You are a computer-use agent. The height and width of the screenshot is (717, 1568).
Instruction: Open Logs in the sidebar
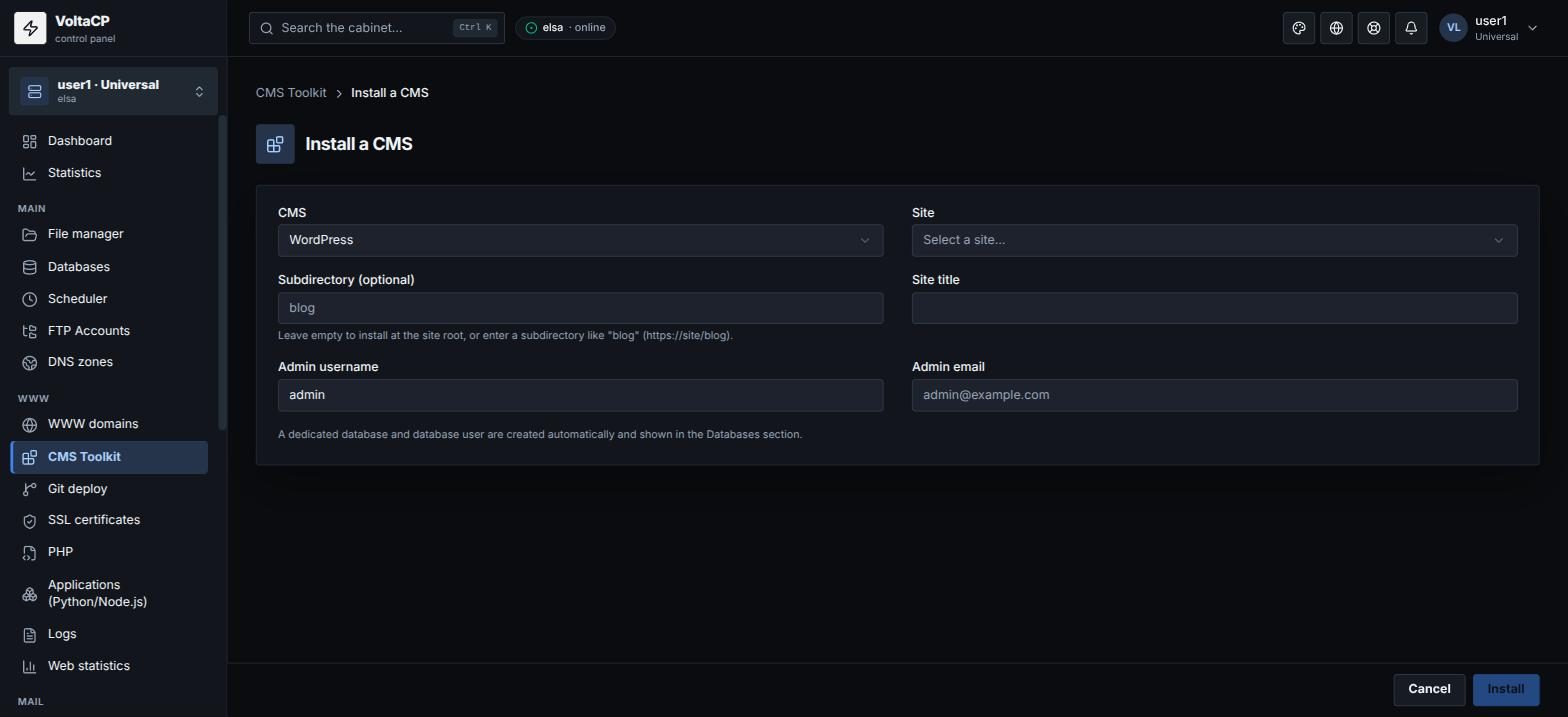[109, 634]
